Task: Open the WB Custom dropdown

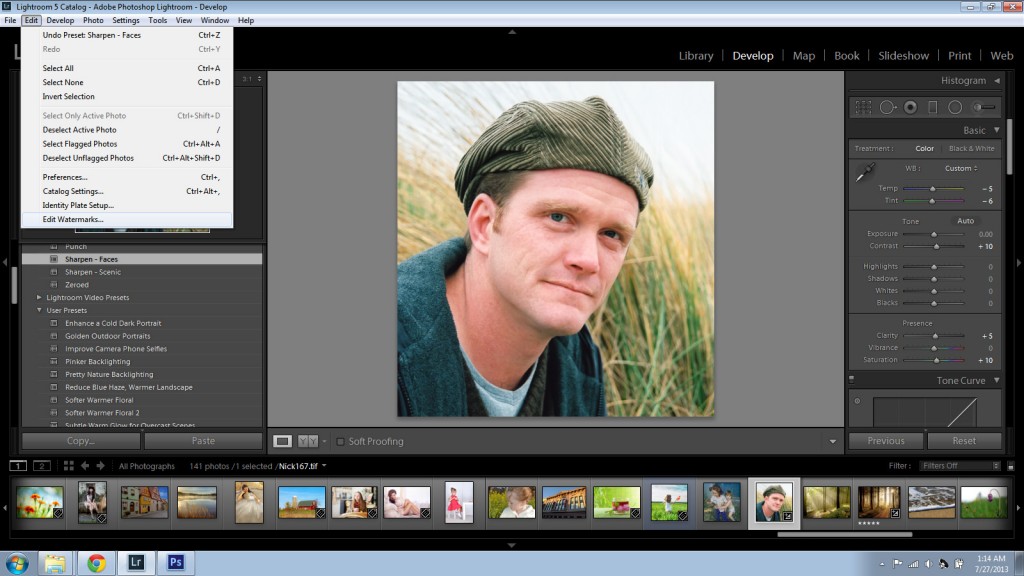Action: (x=961, y=168)
